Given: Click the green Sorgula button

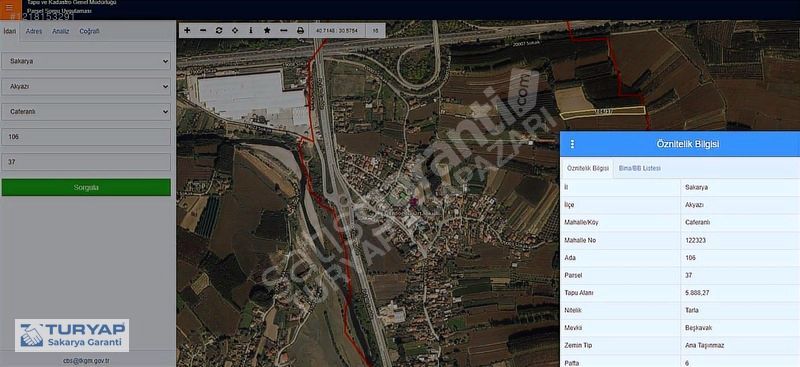Looking at the screenshot, I should pyautogui.click(x=86, y=187).
